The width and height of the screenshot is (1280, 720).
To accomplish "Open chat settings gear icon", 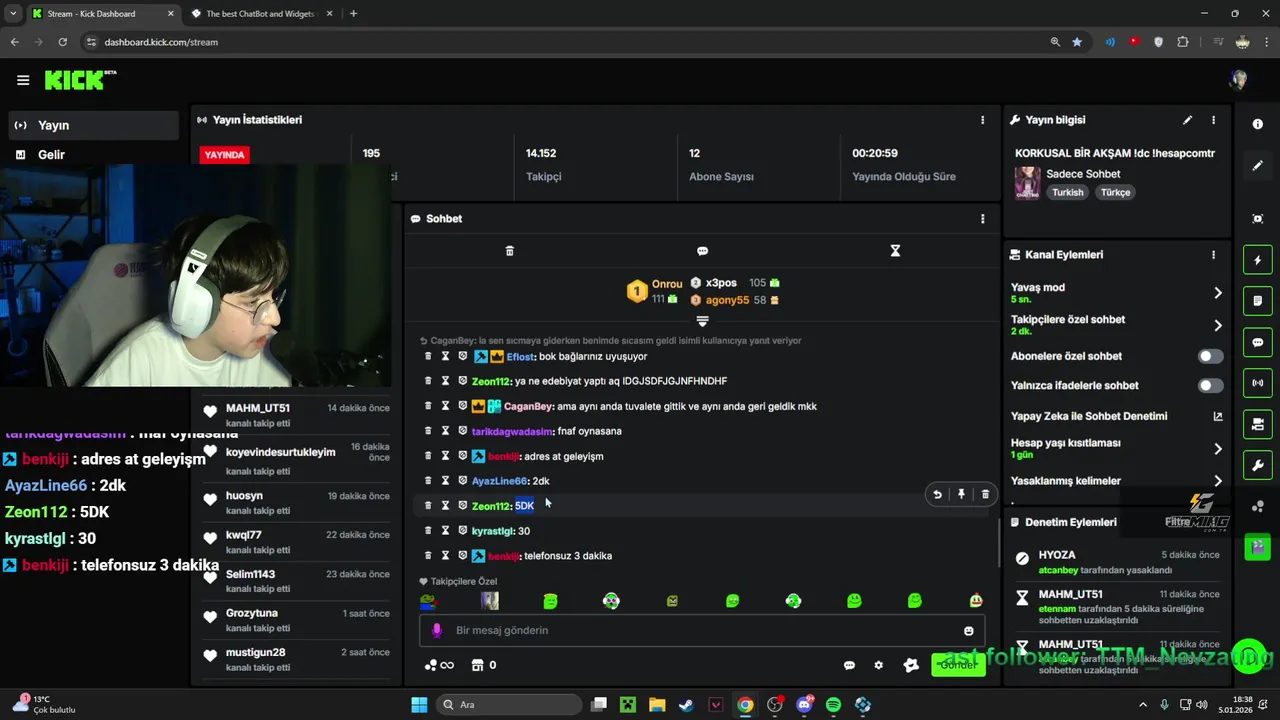I will click(x=878, y=665).
